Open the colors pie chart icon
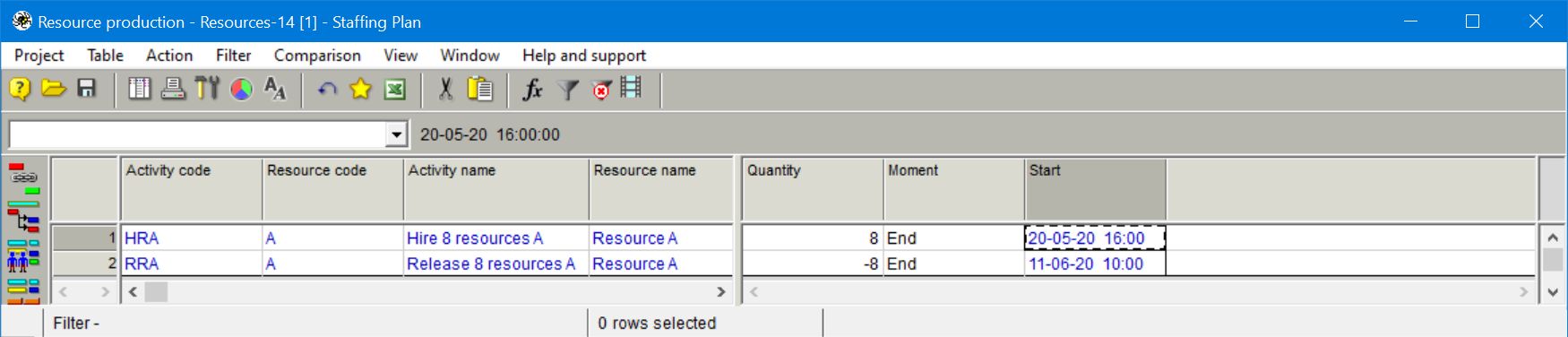The width and height of the screenshot is (1568, 337). coord(241,89)
